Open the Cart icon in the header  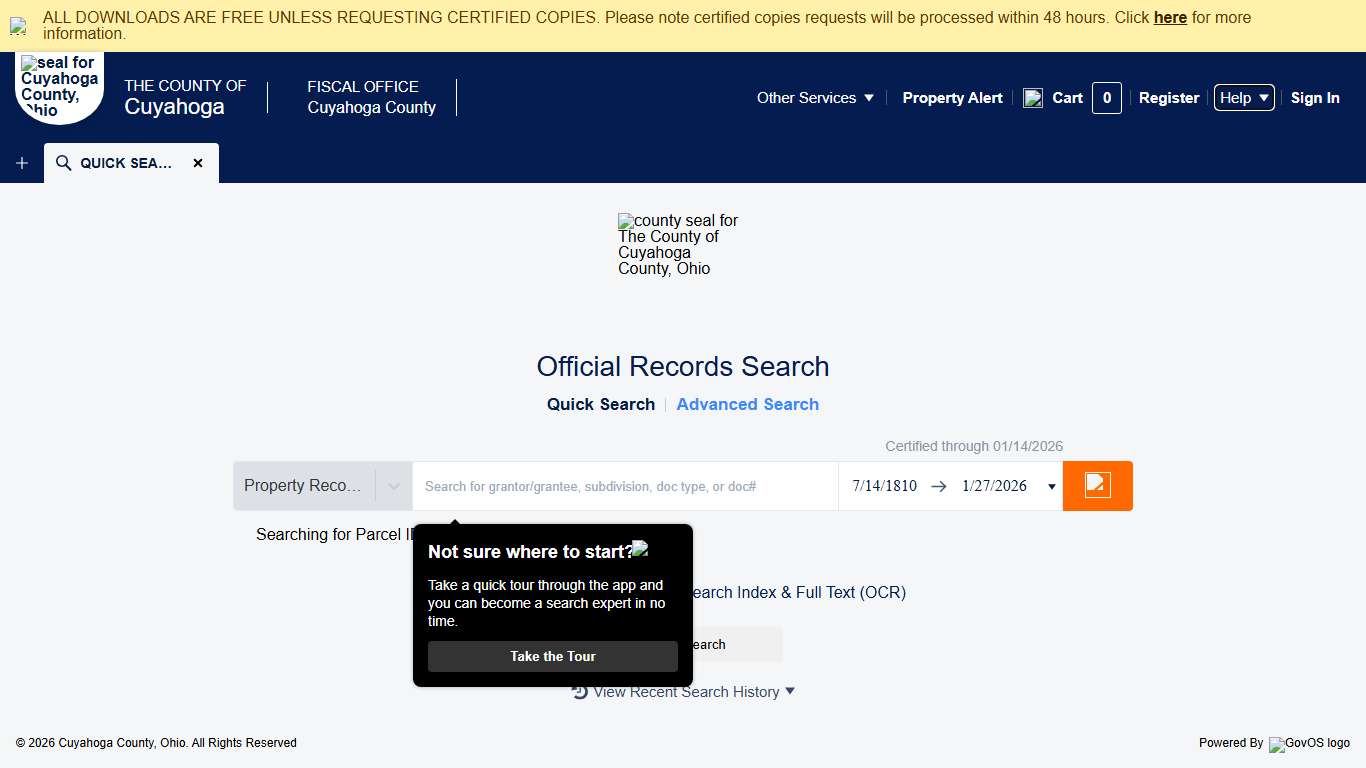click(1033, 97)
